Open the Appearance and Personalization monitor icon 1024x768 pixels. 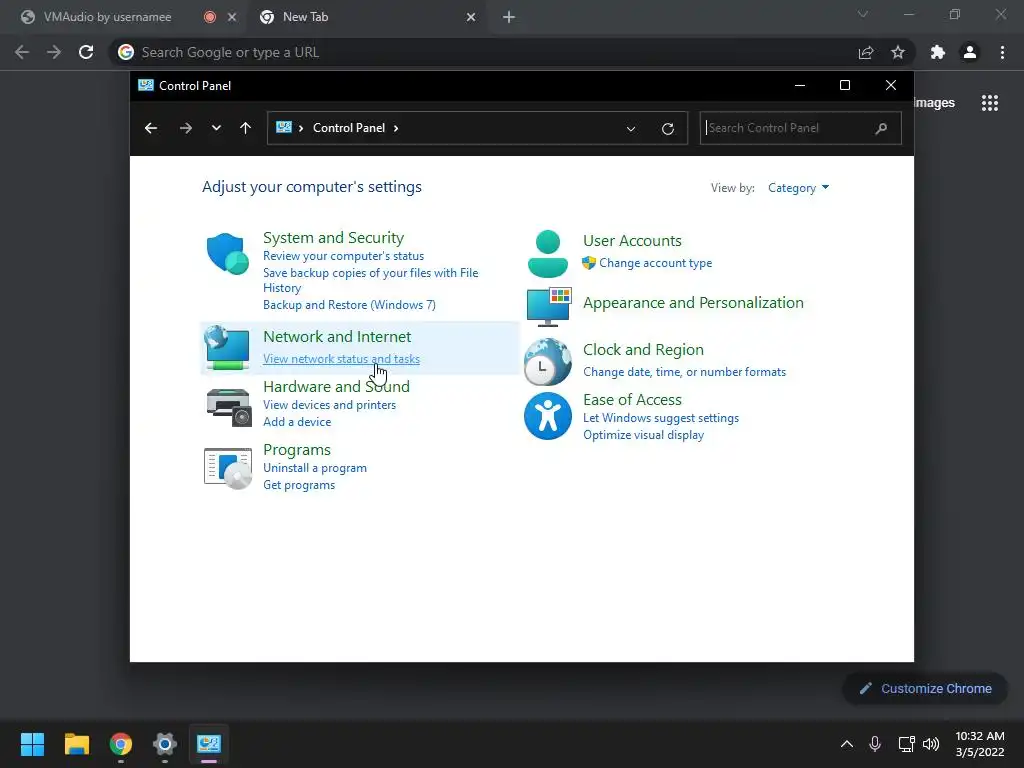(x=549, y=306)
